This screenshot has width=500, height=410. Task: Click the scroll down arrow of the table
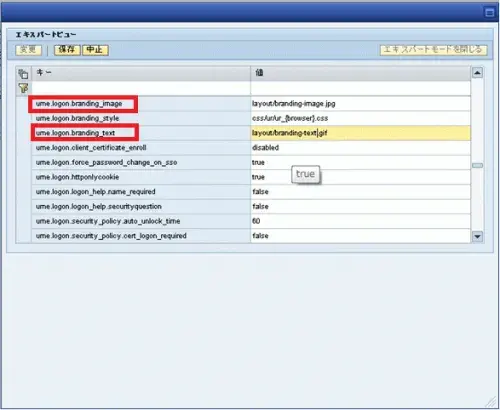[x=477, y=236]
